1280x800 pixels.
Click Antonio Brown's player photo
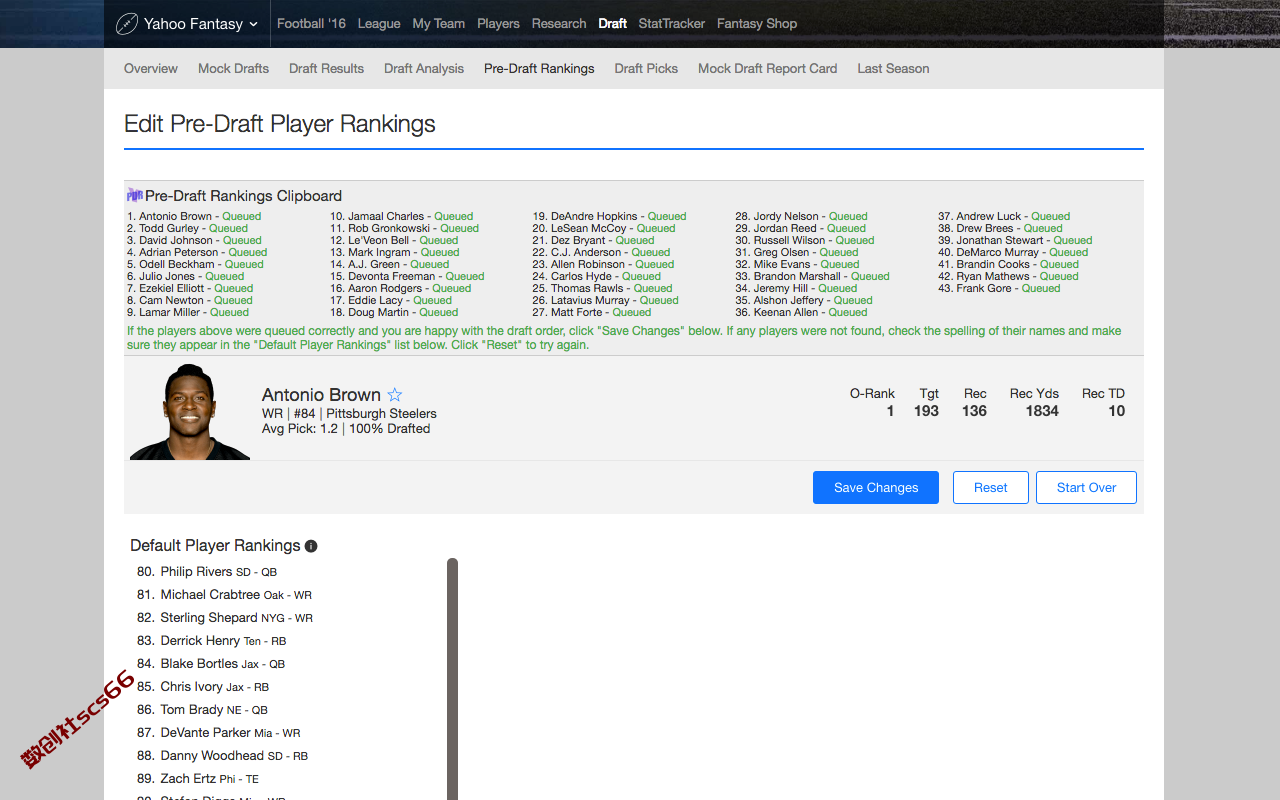(x=190, y=412)
